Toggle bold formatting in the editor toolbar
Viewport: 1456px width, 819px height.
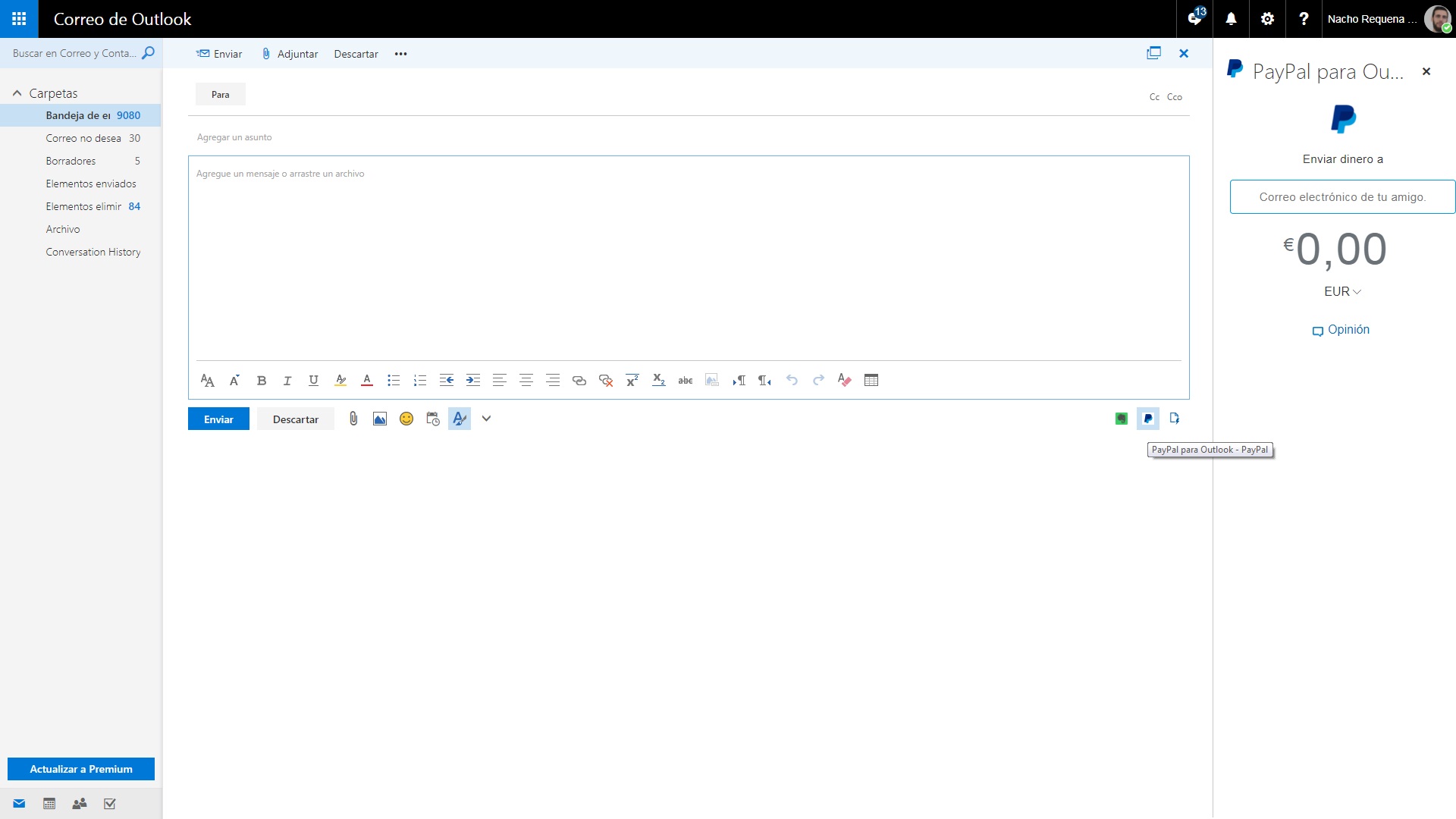261,381
